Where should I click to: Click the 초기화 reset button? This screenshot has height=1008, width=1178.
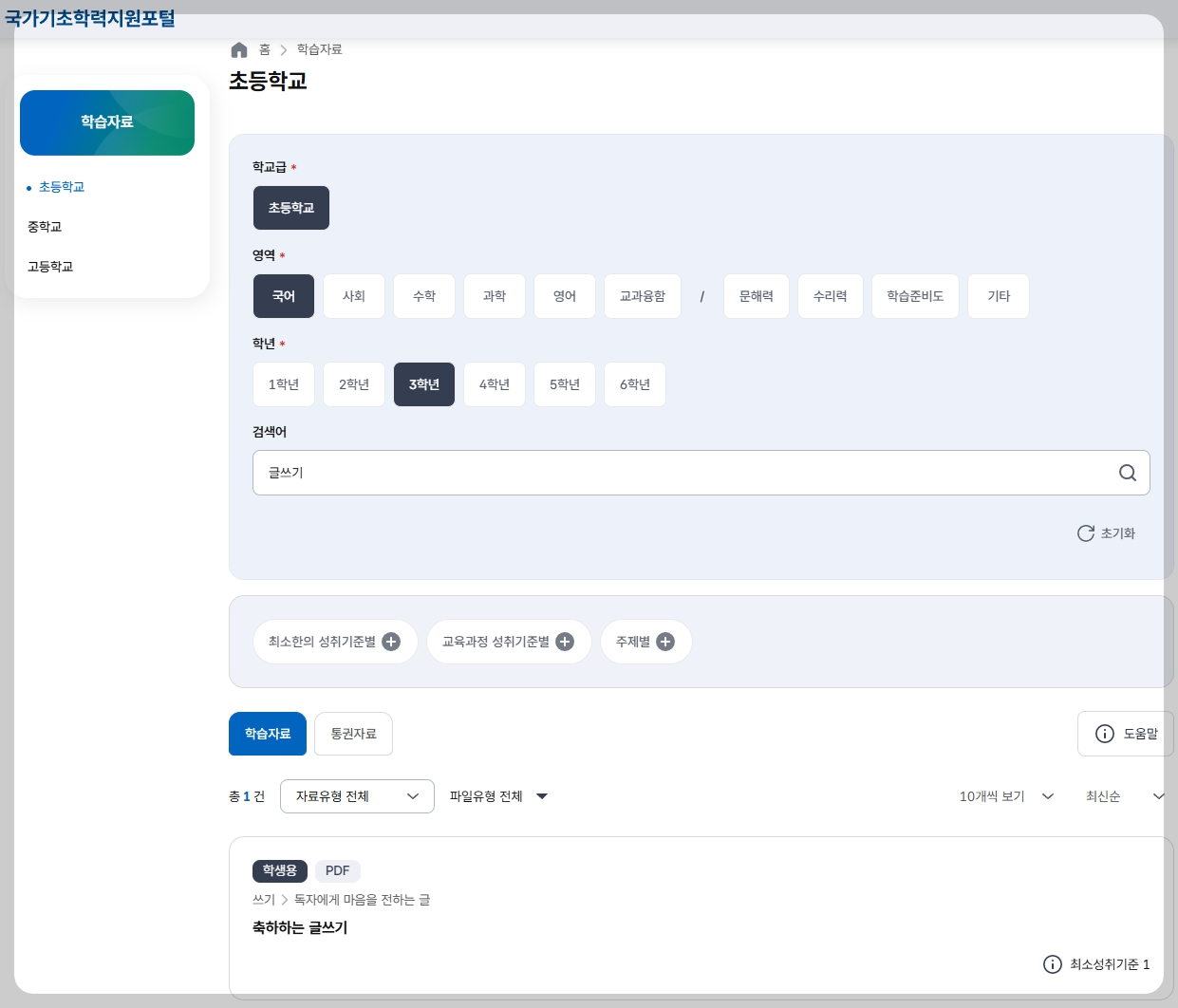[x=1106, y=533]
